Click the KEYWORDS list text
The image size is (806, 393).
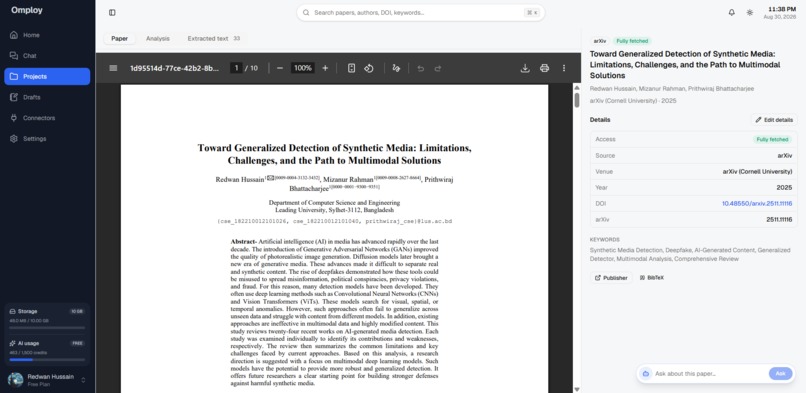690,254
